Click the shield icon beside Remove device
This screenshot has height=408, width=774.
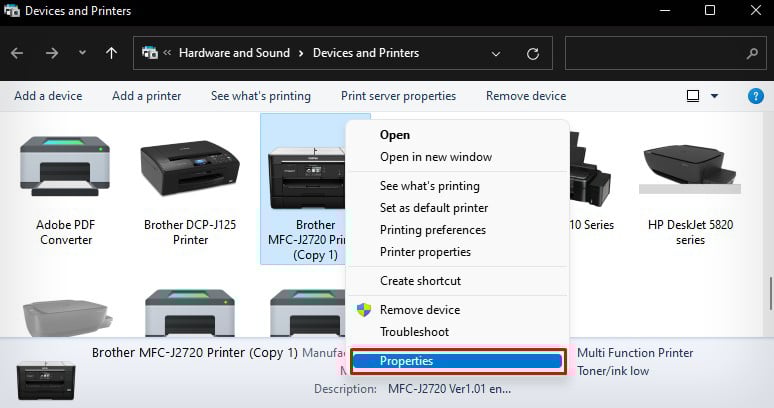click(x=364, y=310)
